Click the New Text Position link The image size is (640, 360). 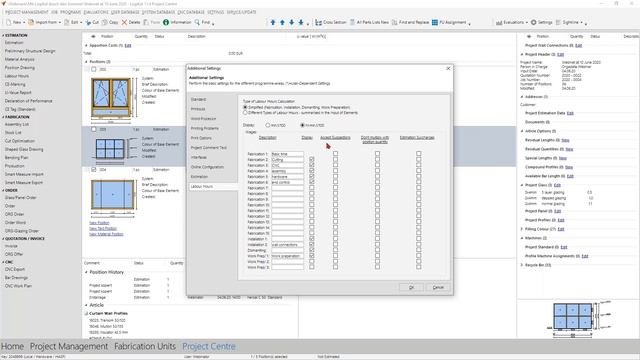coord(103,229)
